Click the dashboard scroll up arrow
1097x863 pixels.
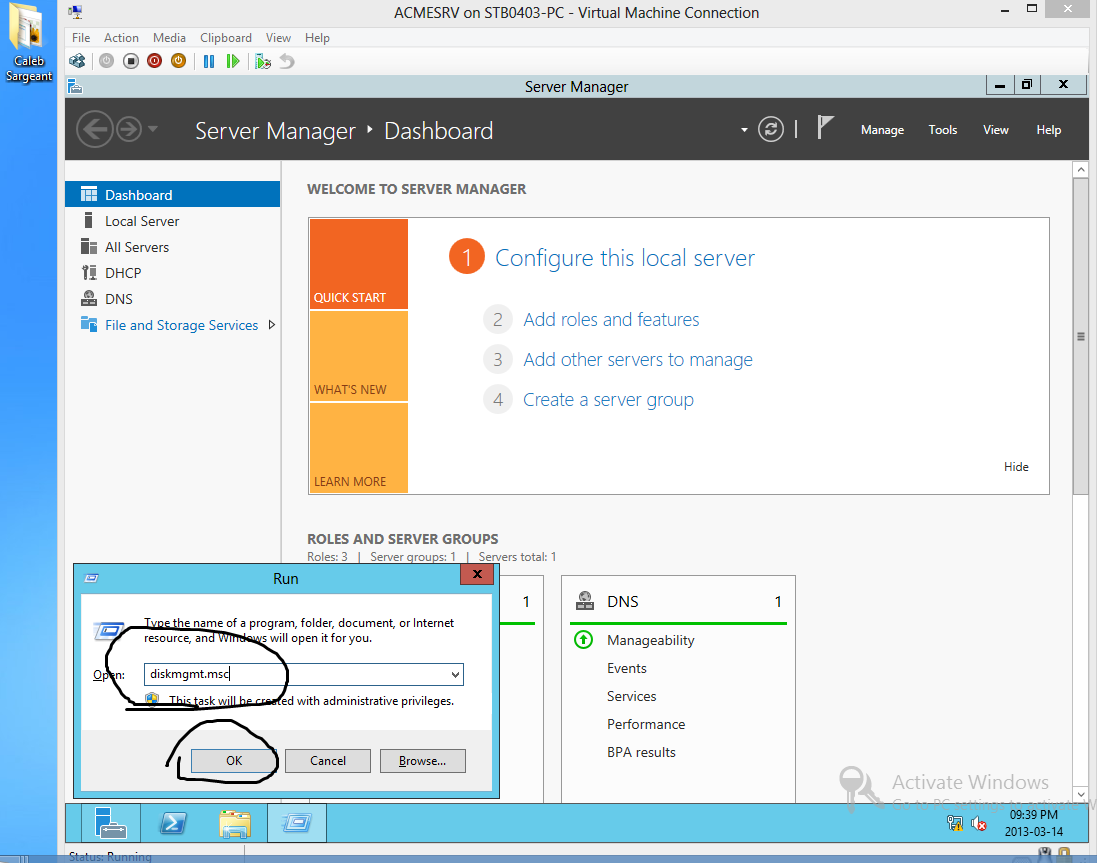pyautogui.click(x=1081, y=170)
